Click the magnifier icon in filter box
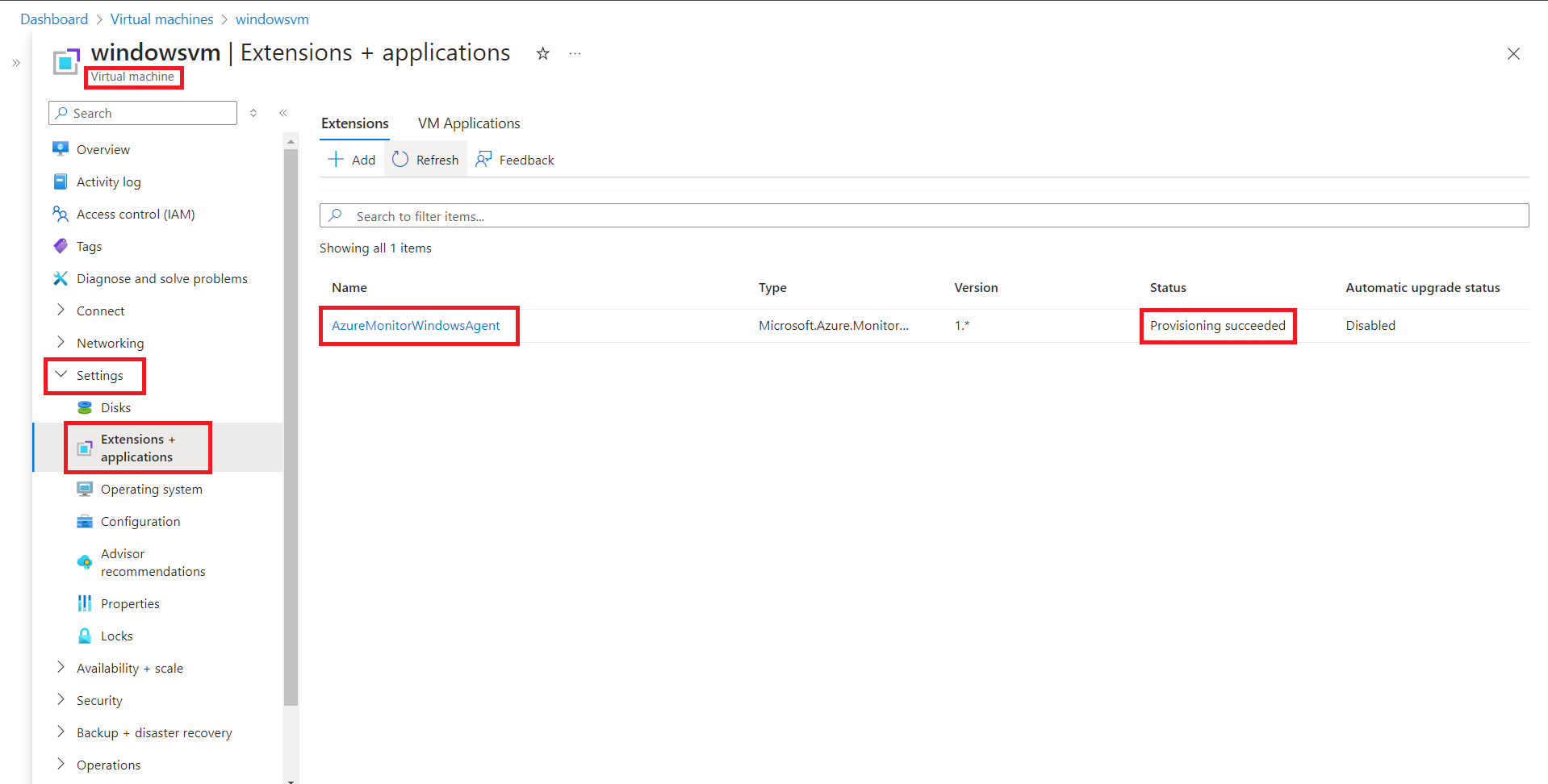This screenshot has width=1548, height=784. pyautogui.click(x=336, y=215)
